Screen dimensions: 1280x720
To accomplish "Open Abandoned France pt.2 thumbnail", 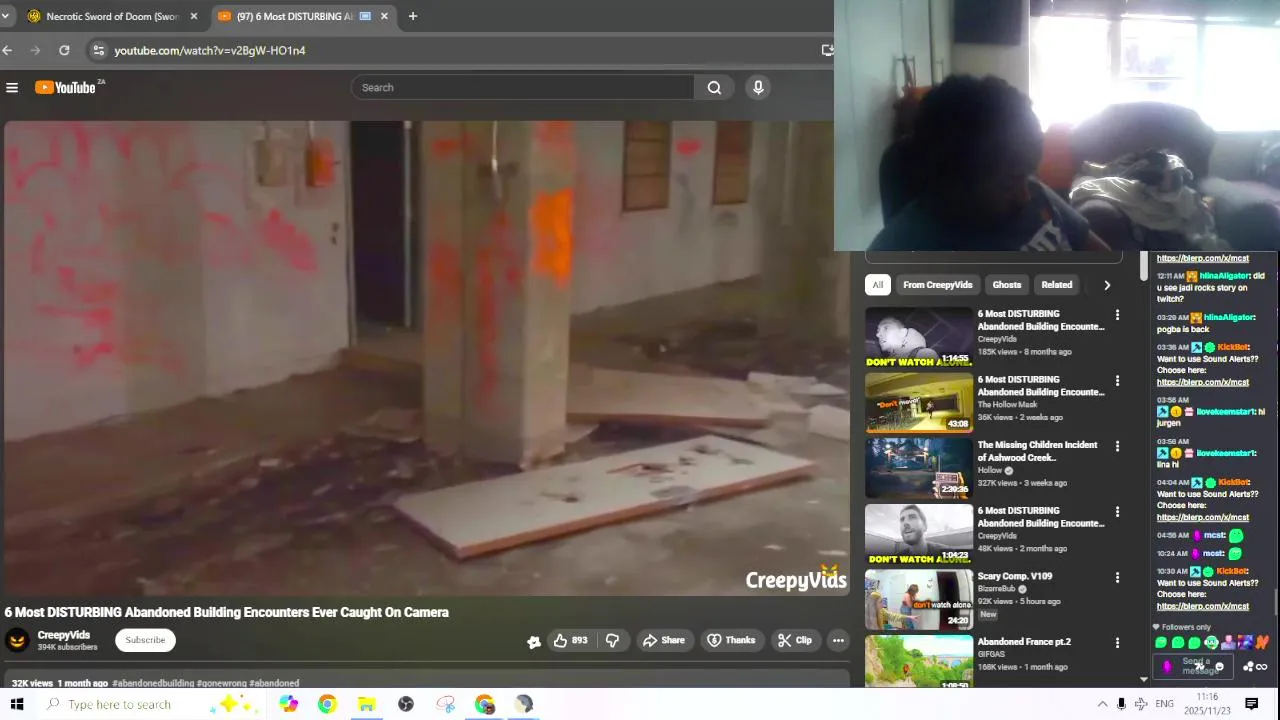I will click(918, 661).
